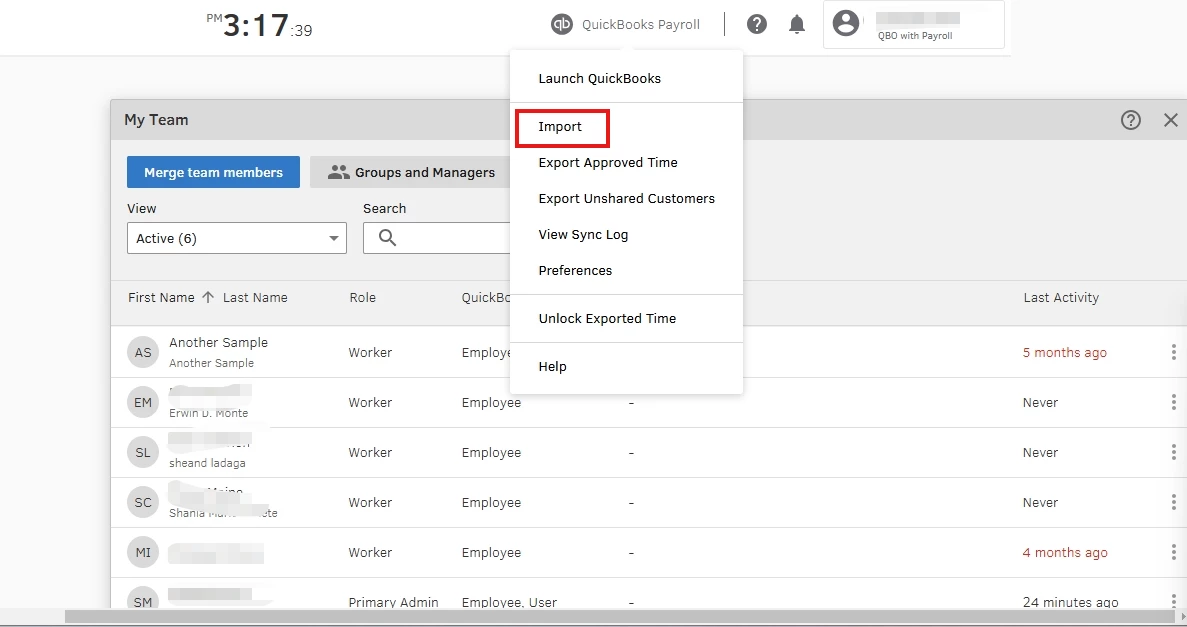1187x627 pixels.
Task: Select Export Unshared Customers
Action: pos(627,198)
